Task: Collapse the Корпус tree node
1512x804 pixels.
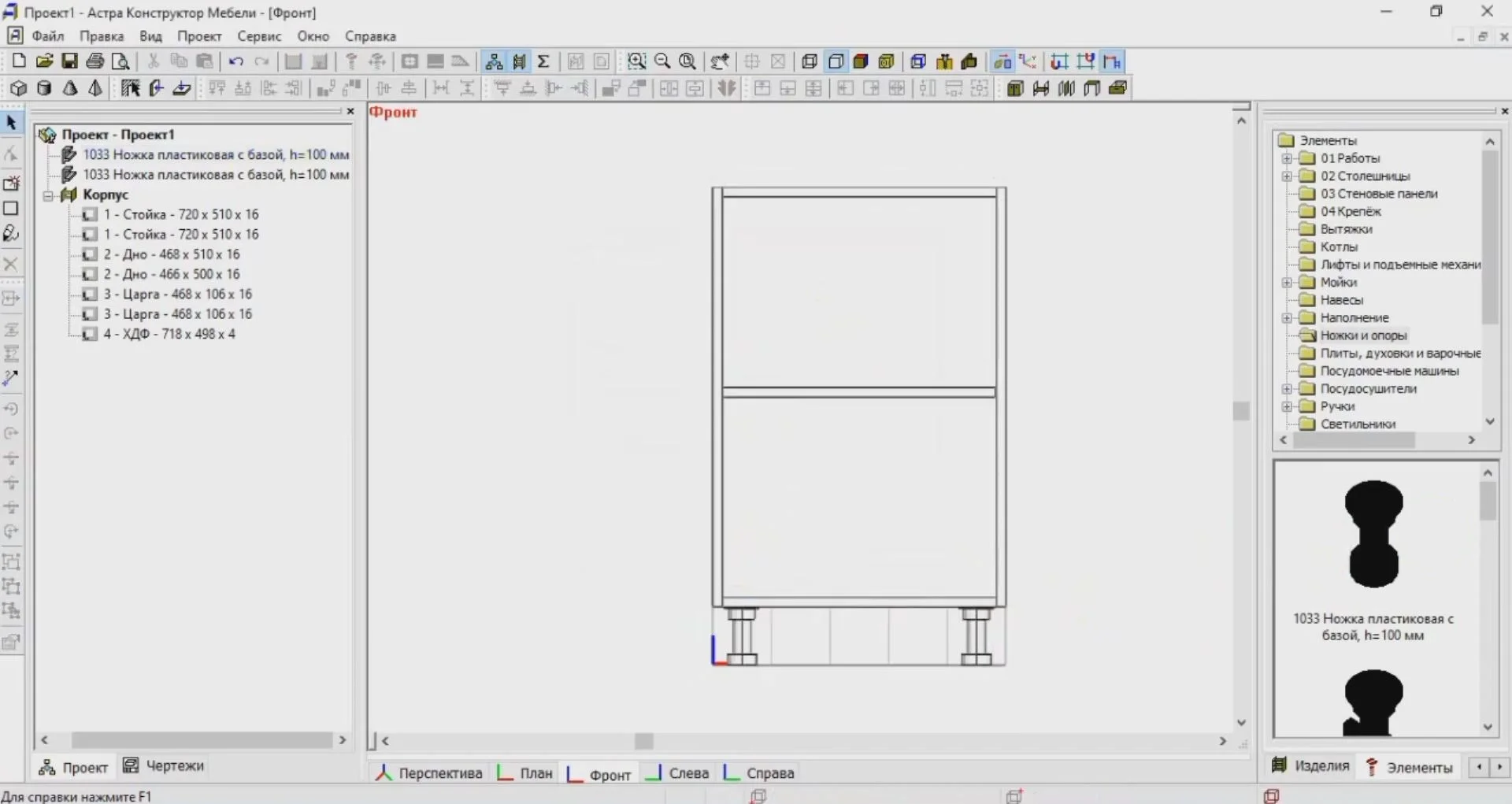Action: 49,195
